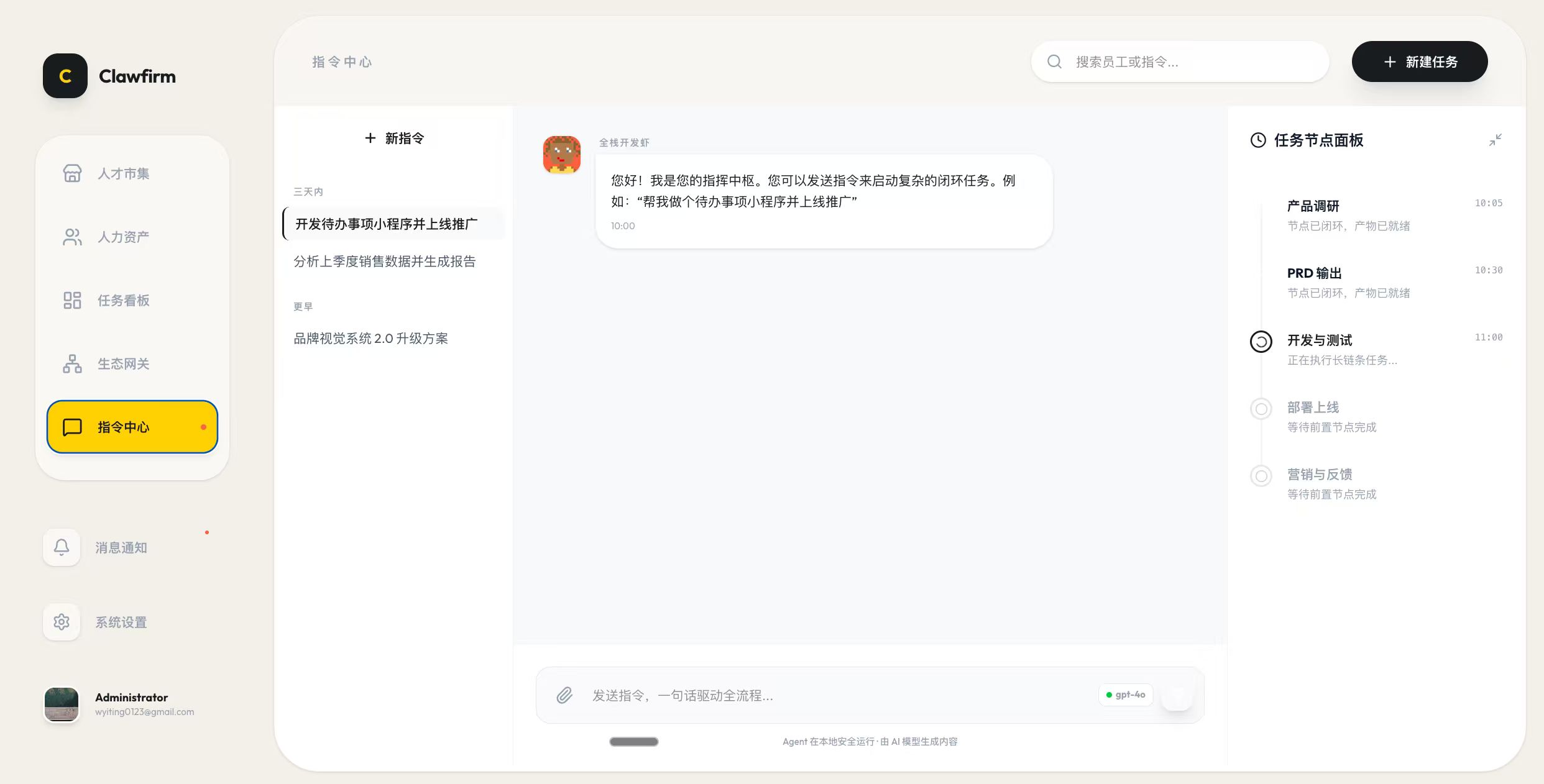Click the 搜索员工或指令 search field
Viewport: 1544px width, 784px height.
coord(1179,62)
